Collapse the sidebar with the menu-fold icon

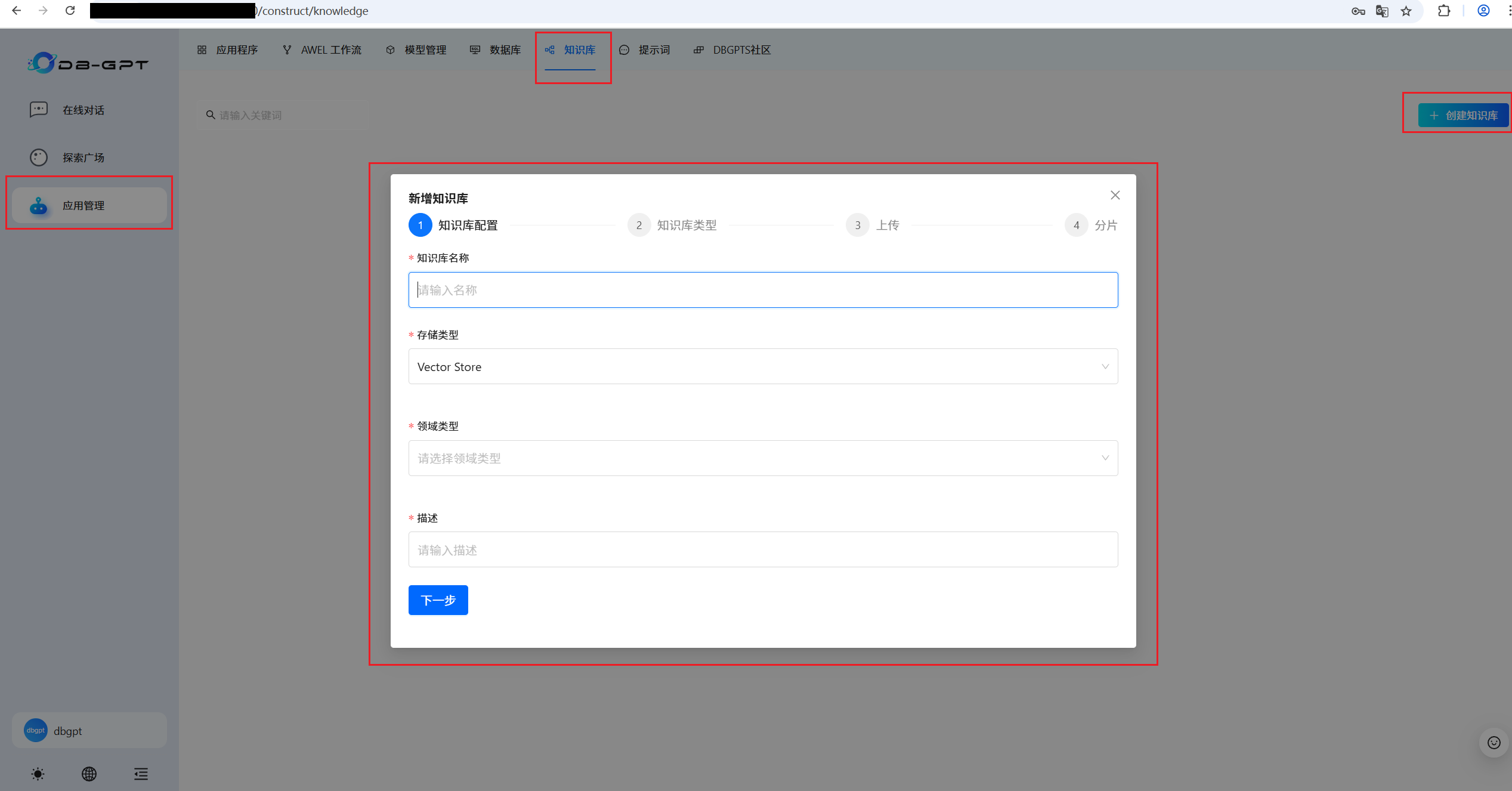(x=141, y=774)
